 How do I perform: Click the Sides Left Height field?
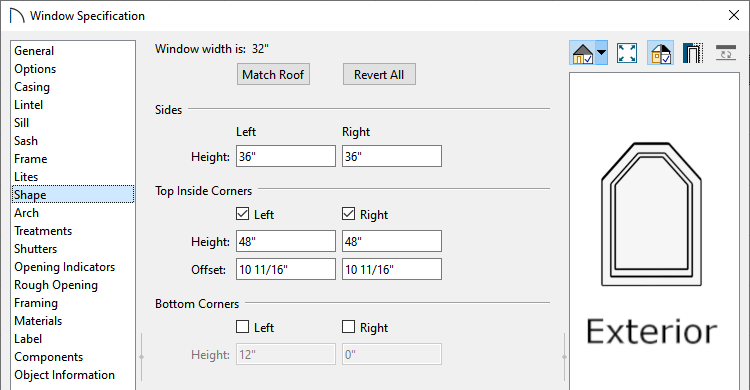pos(286,156)
